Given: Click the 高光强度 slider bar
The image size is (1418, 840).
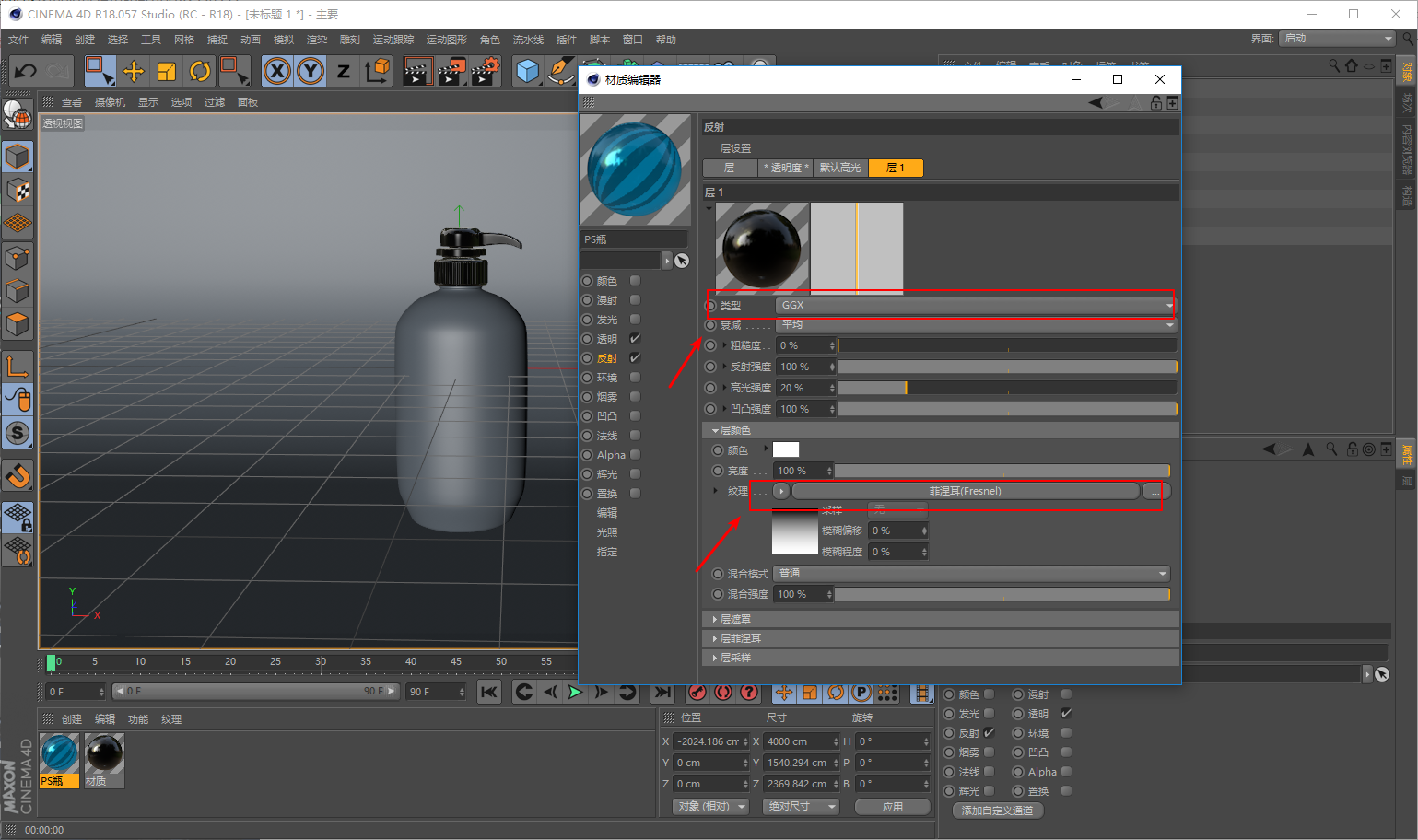Looking at the screenshot, I should tap(1007, 388).
